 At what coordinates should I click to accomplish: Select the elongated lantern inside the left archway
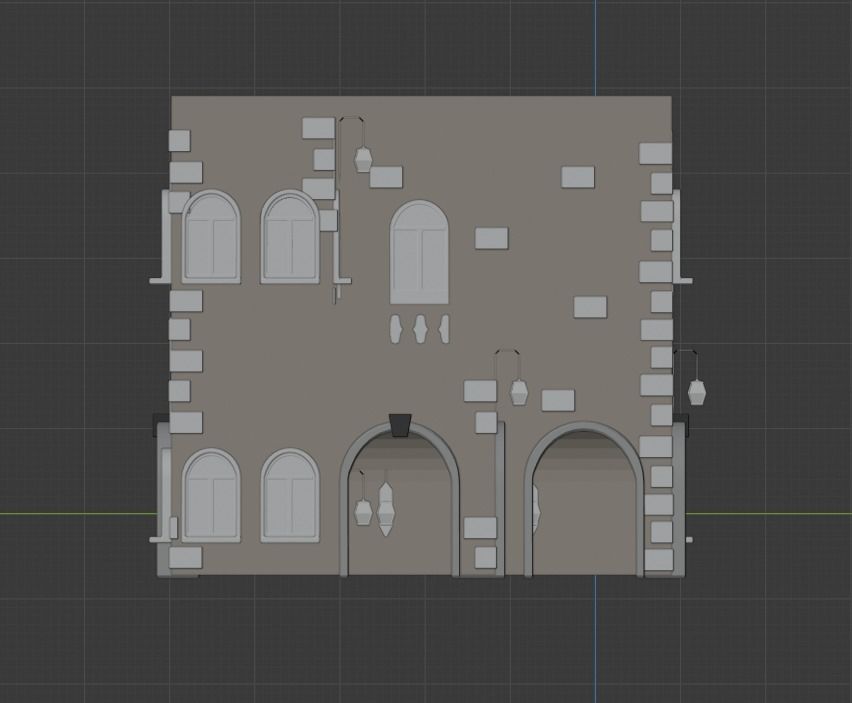click(x=385, y=509)
